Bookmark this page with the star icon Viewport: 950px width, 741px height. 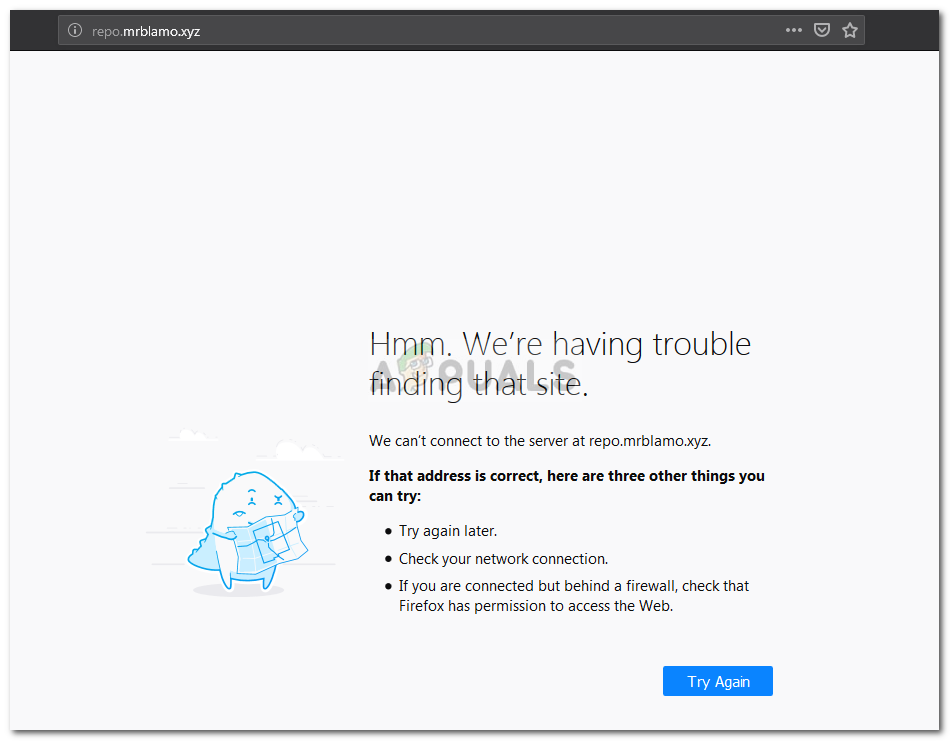(849, 30)
